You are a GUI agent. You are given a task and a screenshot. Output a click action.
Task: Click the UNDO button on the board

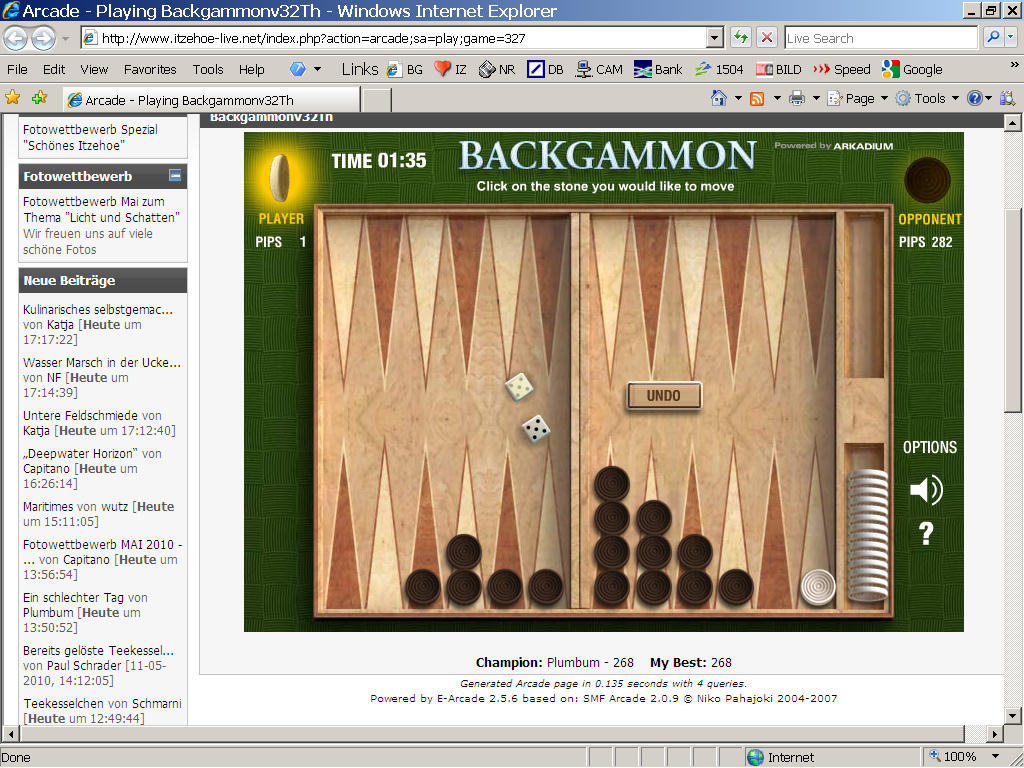point(664,396)
